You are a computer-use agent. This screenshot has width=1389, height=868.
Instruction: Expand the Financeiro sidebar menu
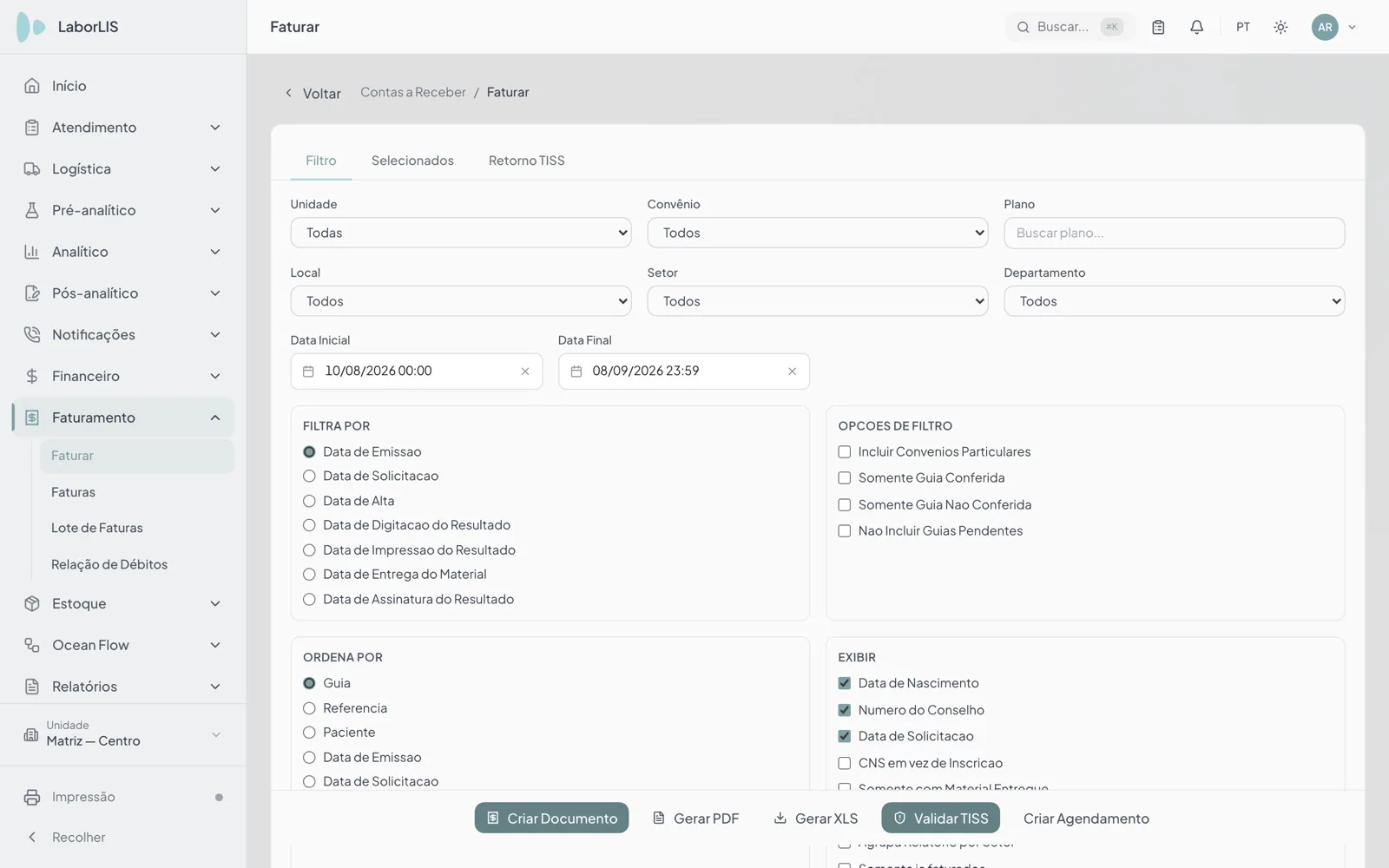(123, 376)
